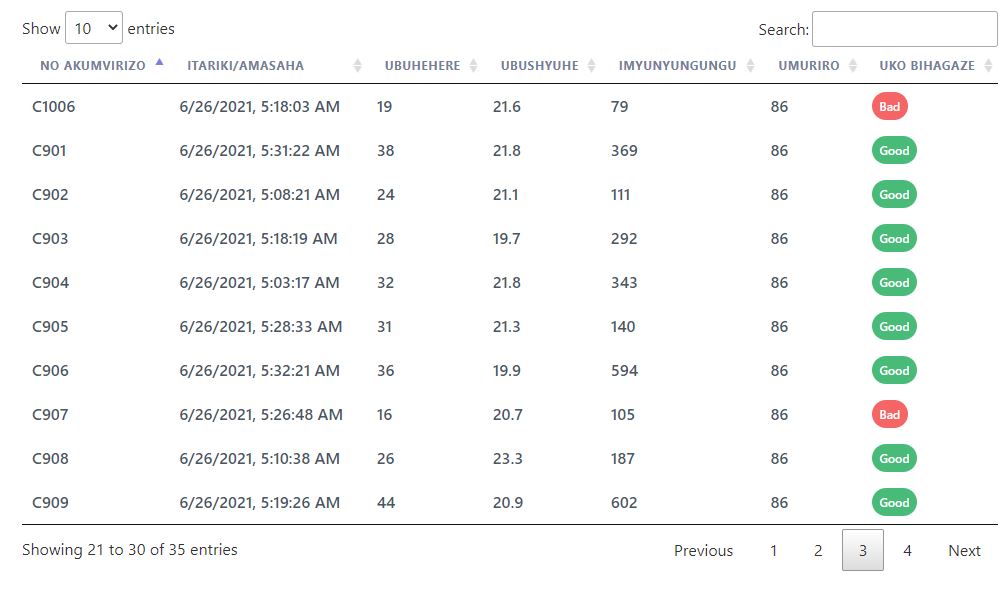Click the Good badge in row C909
The width and height of the screenshot is (1002, 598).
(894, 503)
